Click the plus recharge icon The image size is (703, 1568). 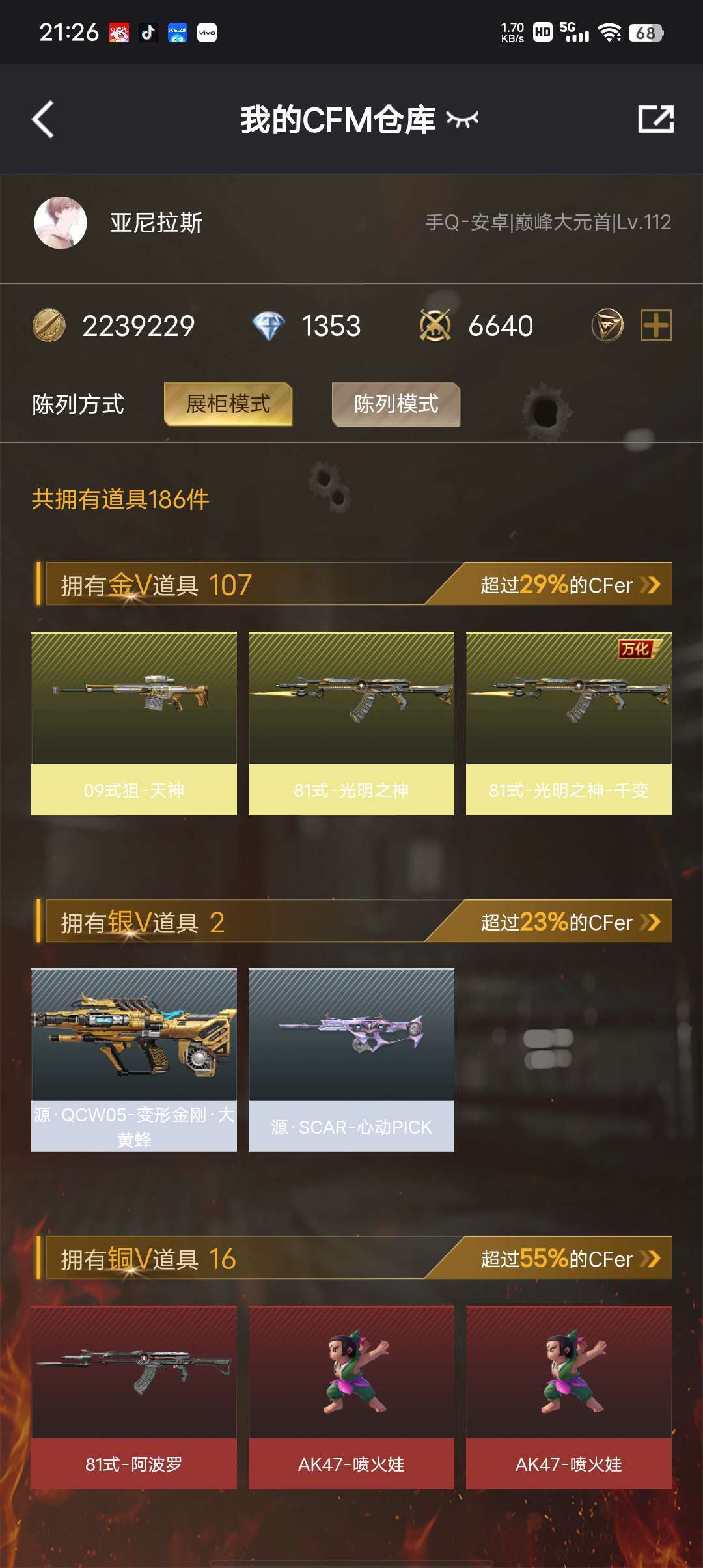point(656,325)
